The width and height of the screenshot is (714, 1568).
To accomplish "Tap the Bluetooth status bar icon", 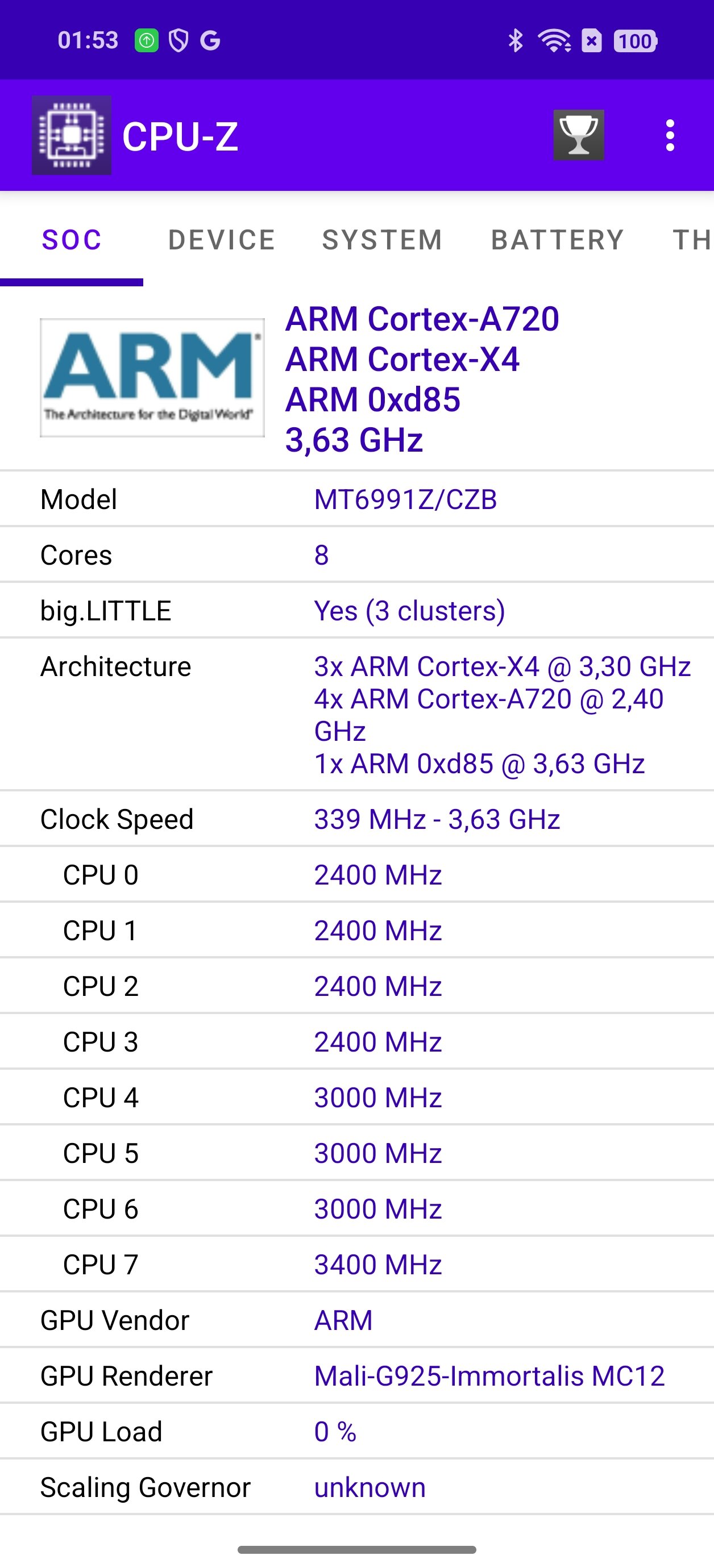I will pos(516,41).
